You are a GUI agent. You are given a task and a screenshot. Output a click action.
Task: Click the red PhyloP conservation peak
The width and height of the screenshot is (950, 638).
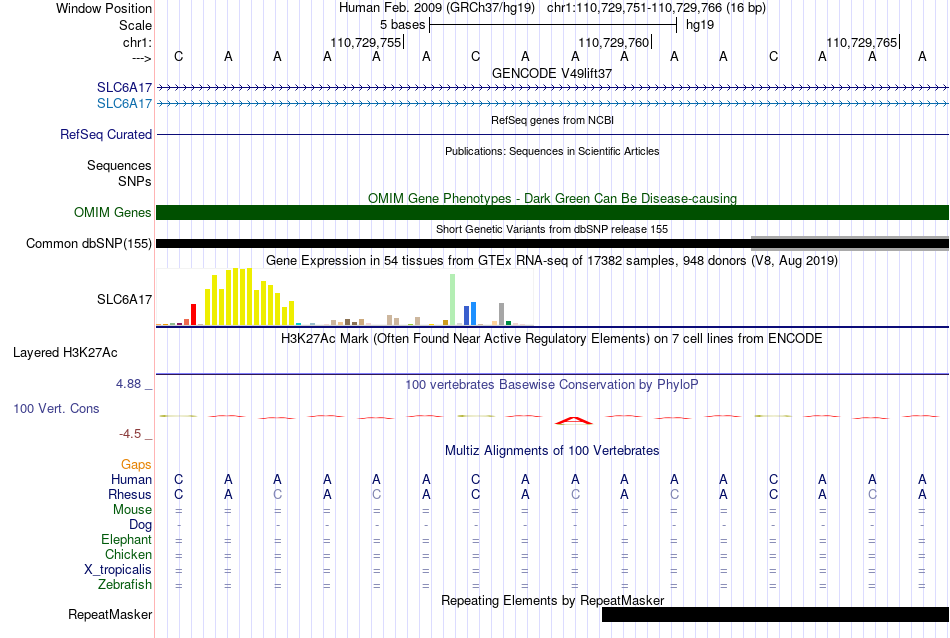[574, 420]
